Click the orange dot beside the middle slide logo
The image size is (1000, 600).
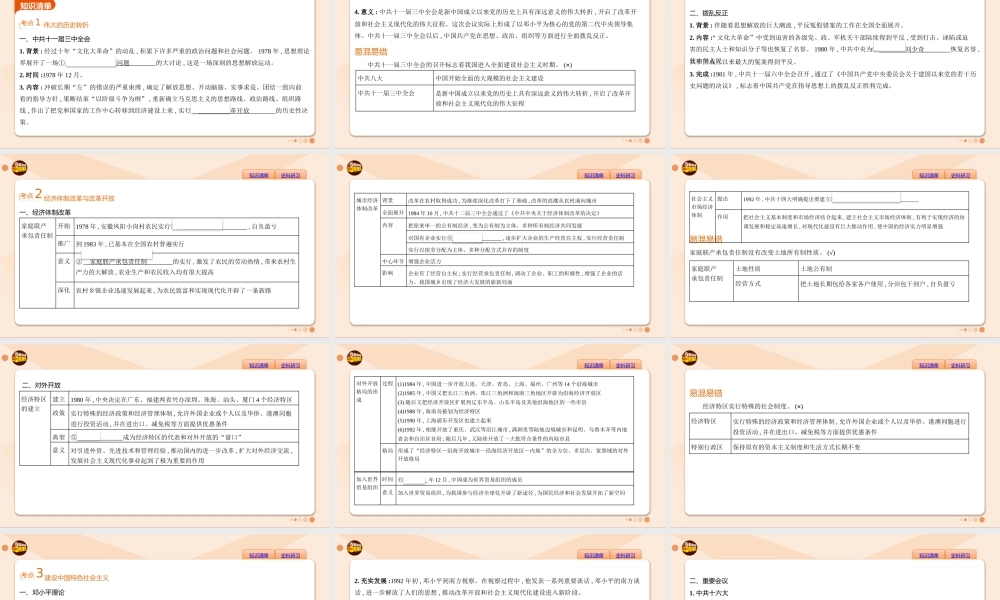(343, 167)
